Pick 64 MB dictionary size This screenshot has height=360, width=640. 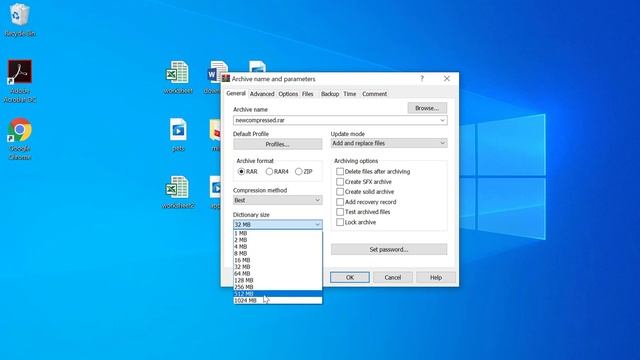(278, 273)
